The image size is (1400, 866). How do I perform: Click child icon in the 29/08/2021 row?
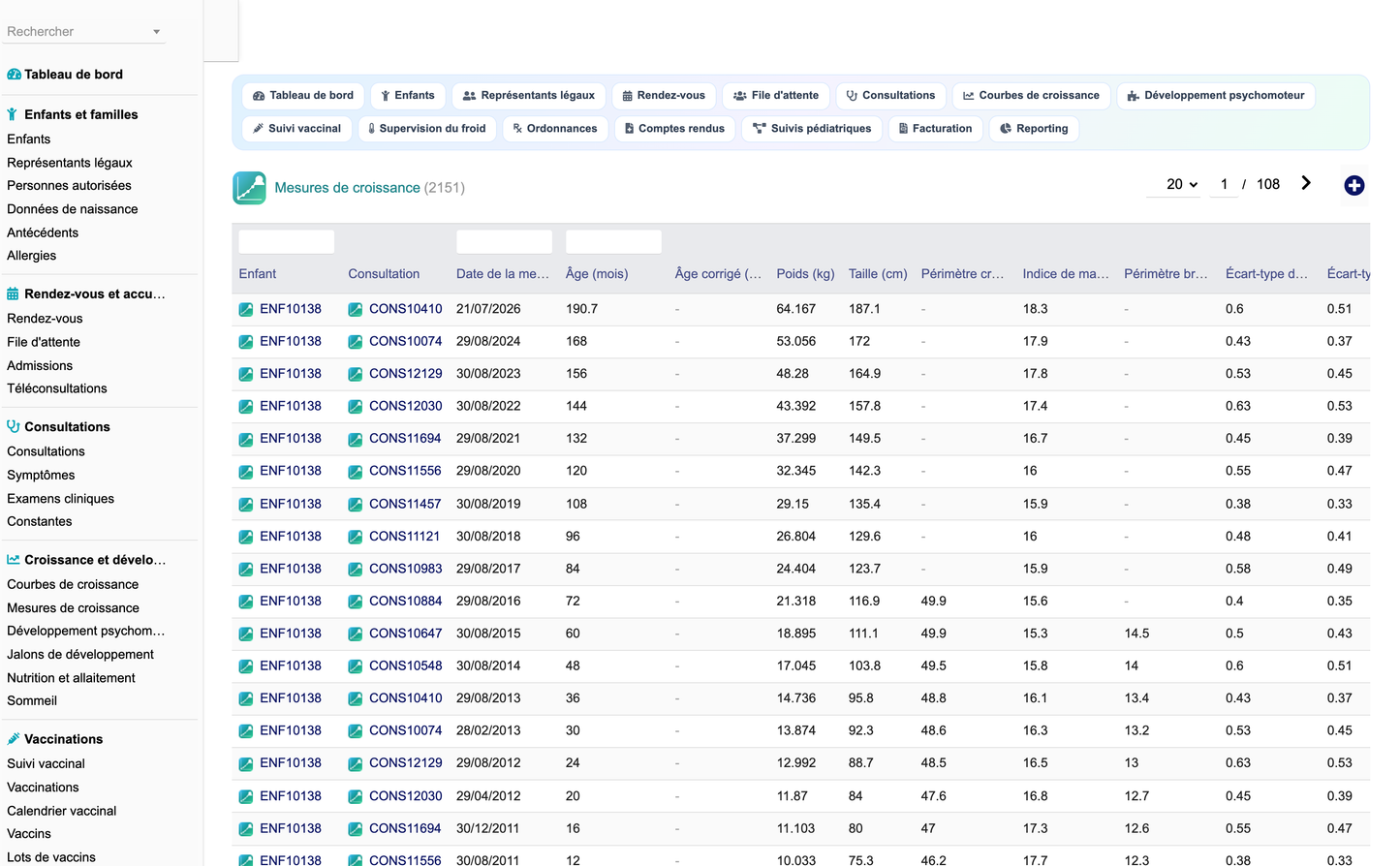pos(246,439)
